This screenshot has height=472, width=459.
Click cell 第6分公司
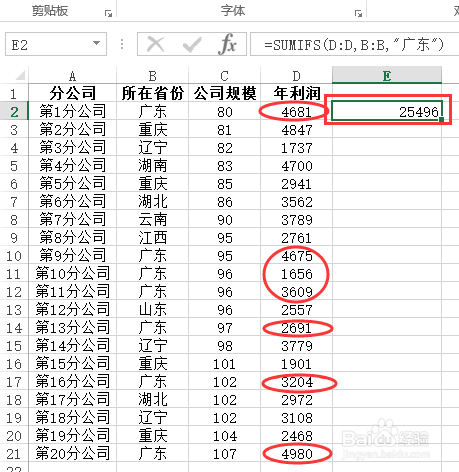click(73, 201)
